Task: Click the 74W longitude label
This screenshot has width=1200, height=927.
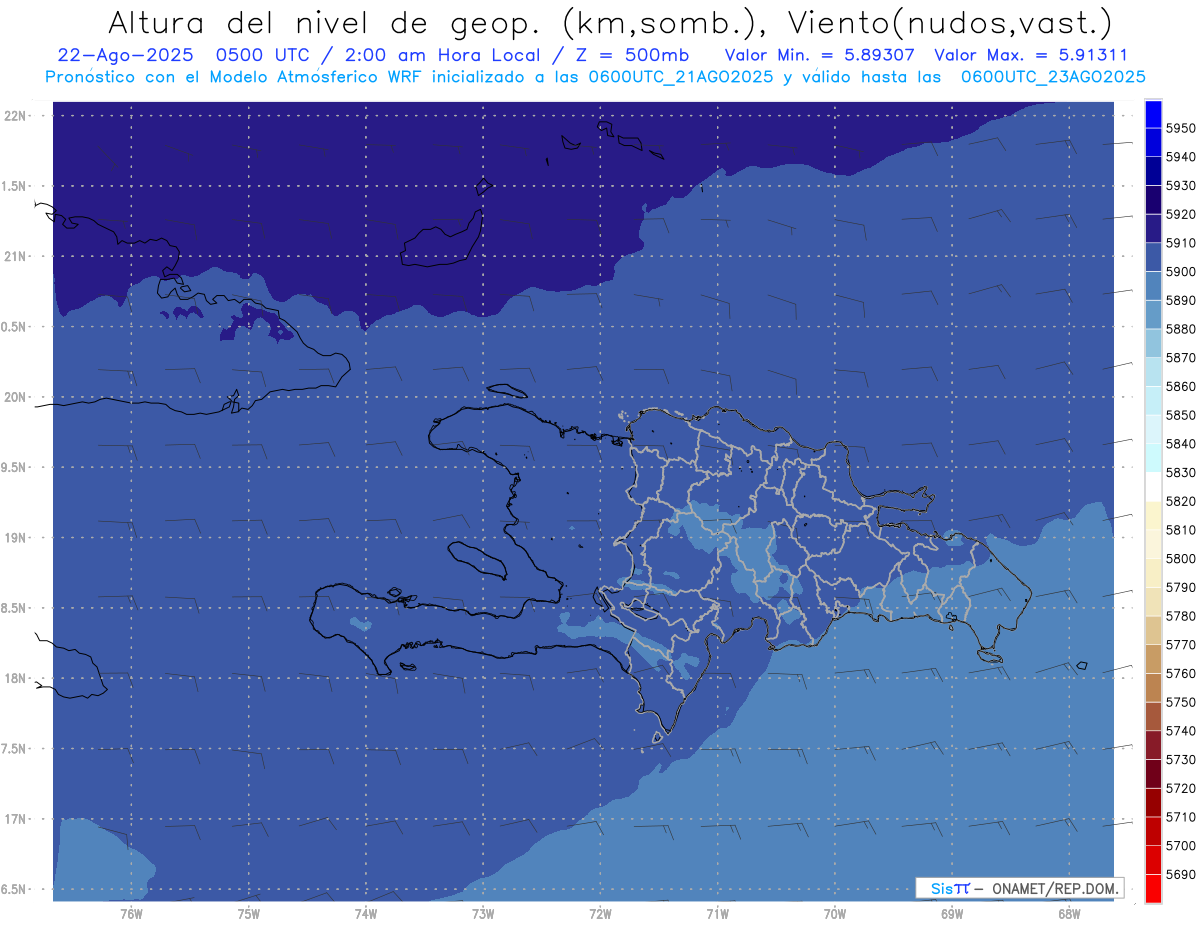Action: 366,914
